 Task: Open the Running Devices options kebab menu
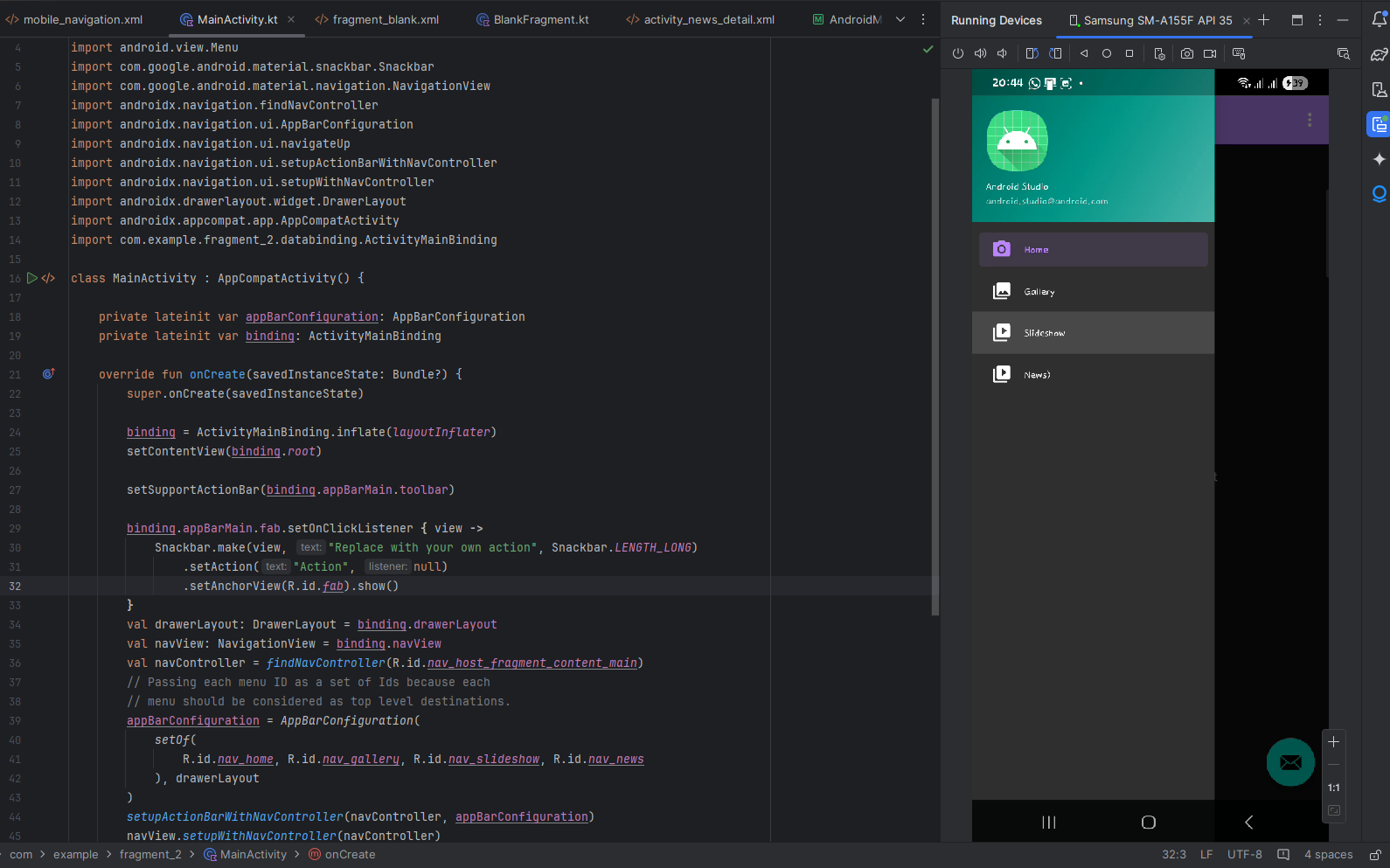pyautogui.click(x=1320, y=19)
